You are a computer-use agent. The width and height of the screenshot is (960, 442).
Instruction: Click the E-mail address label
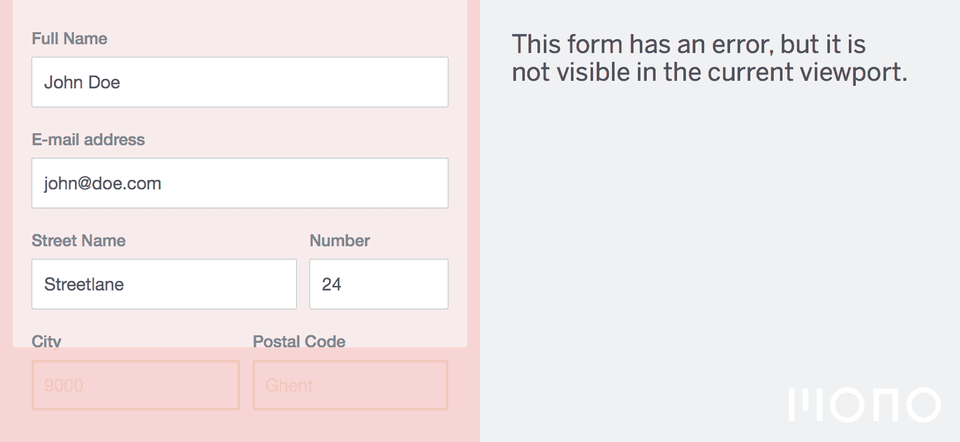88,140
